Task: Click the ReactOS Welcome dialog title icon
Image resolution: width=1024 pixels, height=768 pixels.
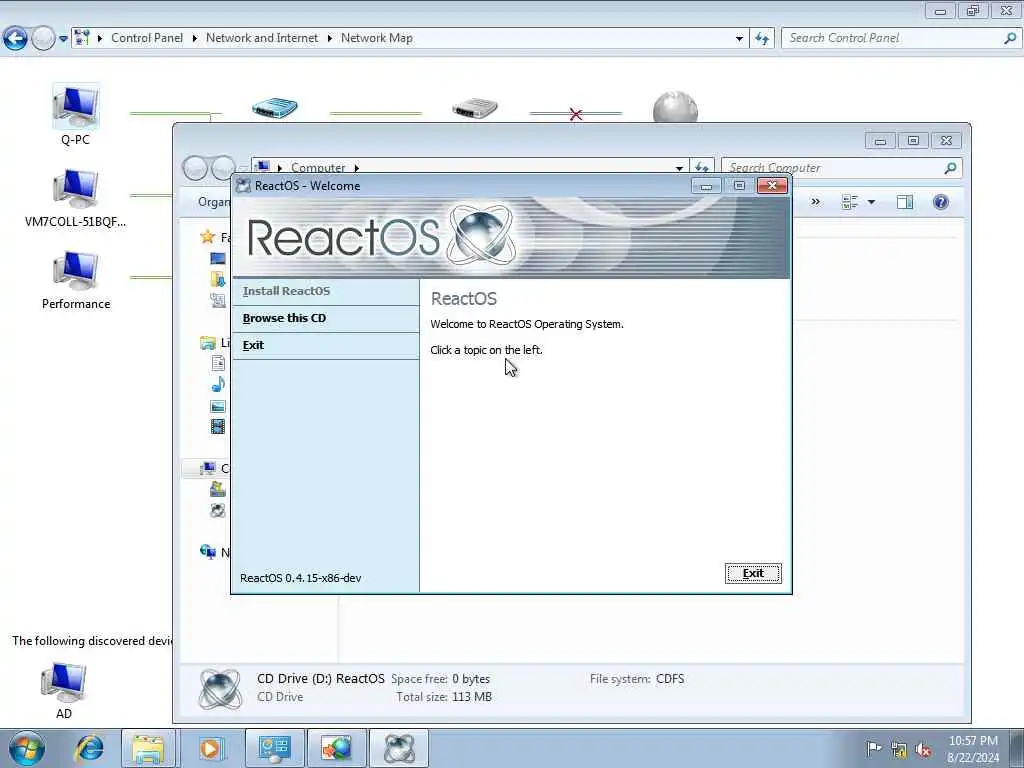Action: 244,186
